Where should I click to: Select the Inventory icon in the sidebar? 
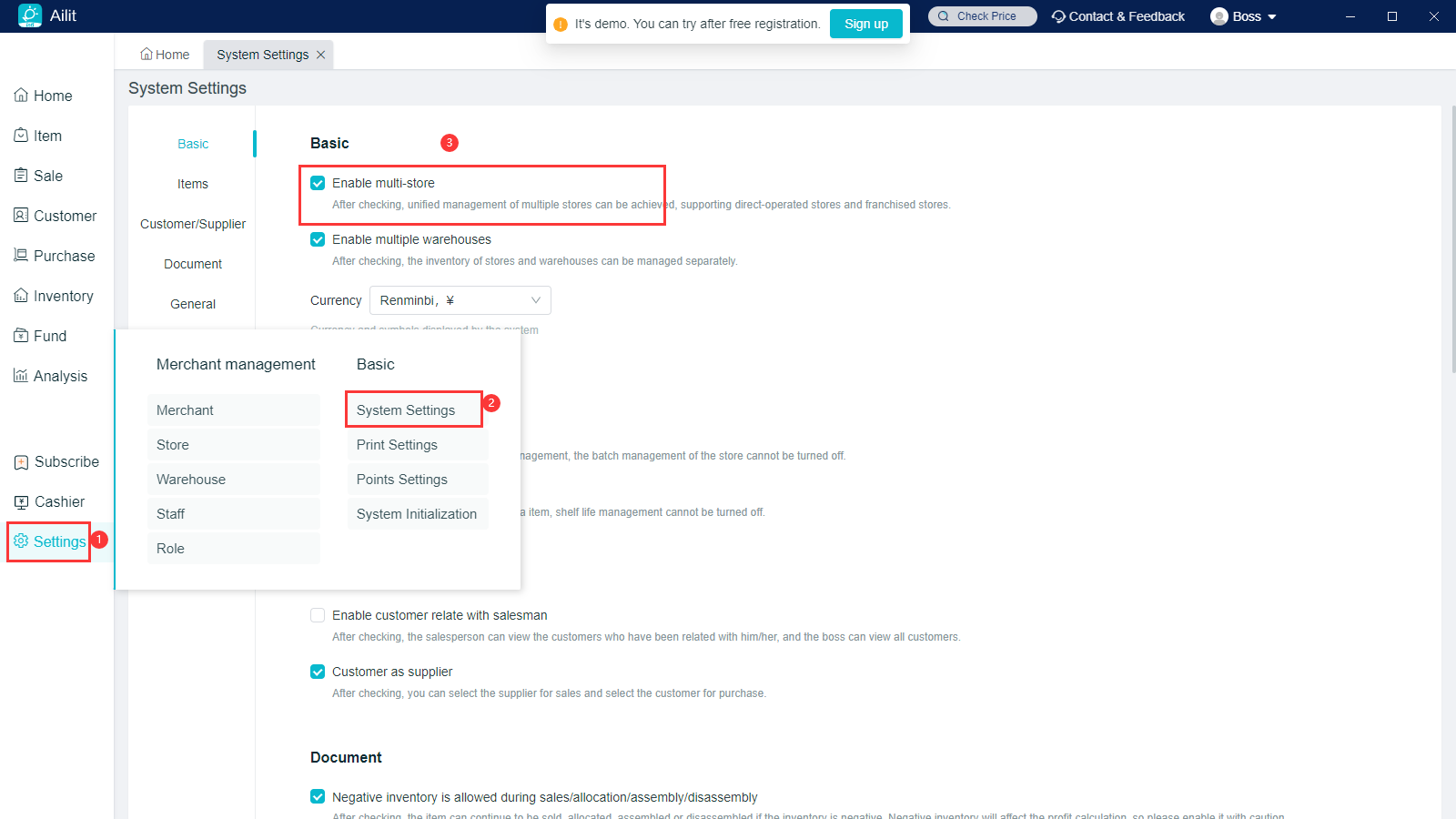click(21, 296)
